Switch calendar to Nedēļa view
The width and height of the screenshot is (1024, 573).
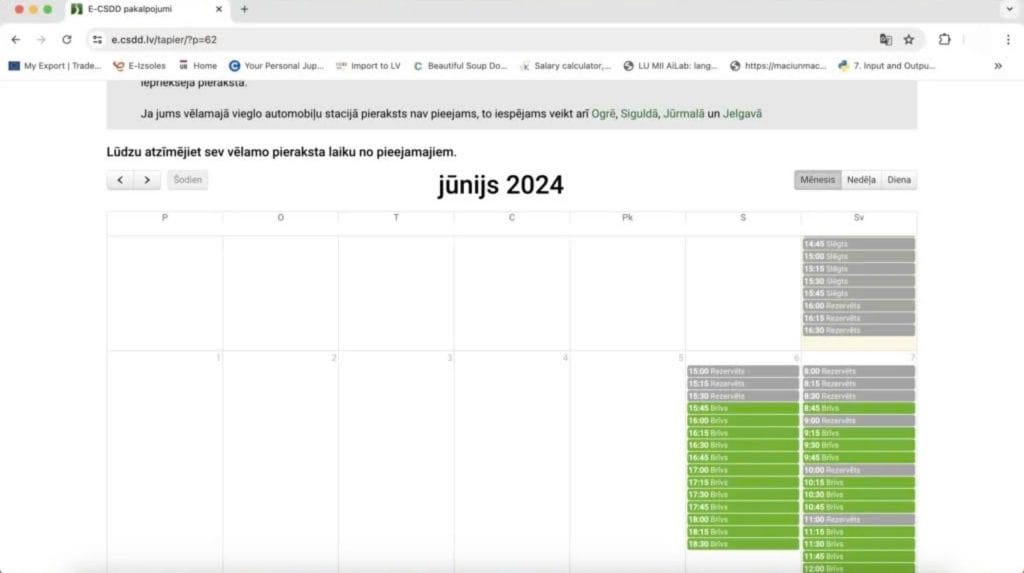click(861, 180)
